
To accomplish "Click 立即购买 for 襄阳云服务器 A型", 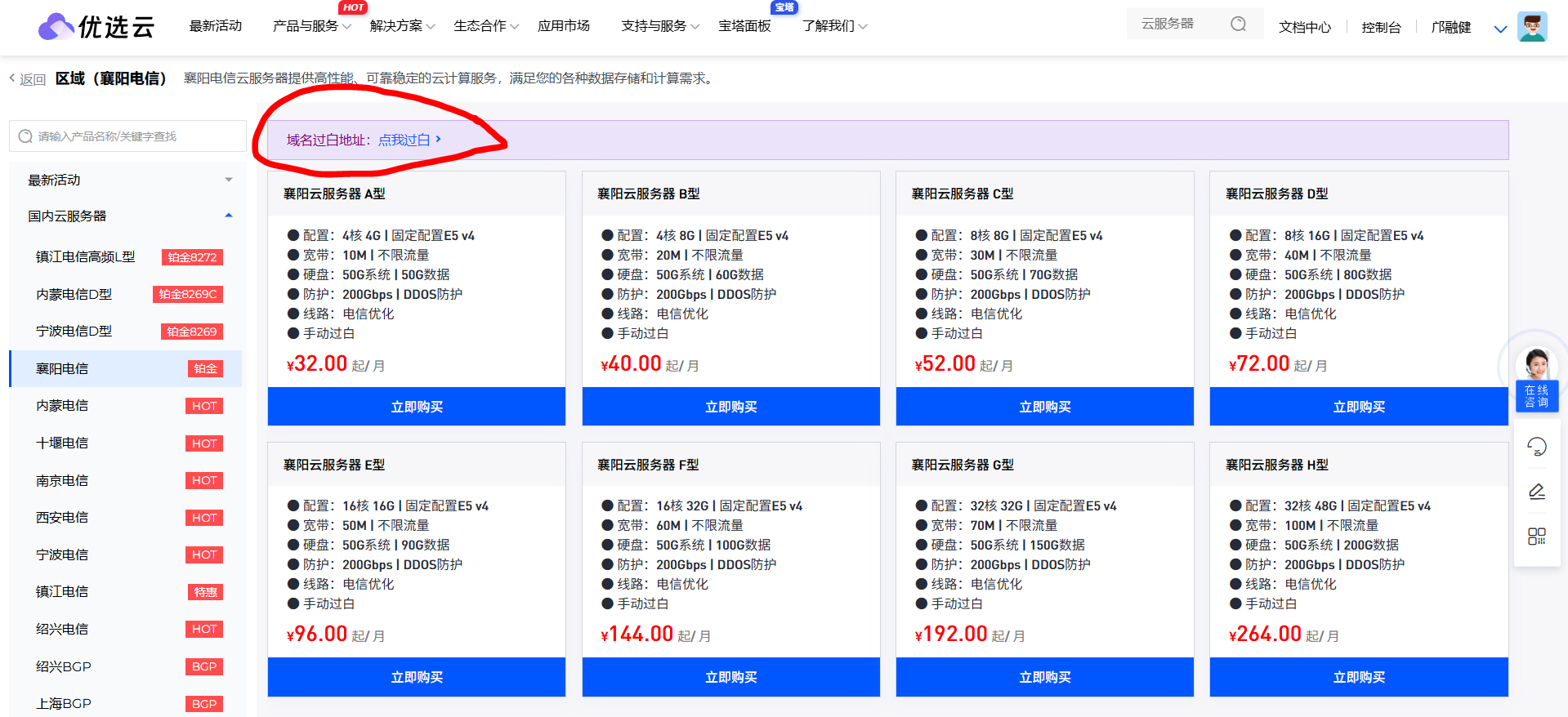I will pos(417,407).
